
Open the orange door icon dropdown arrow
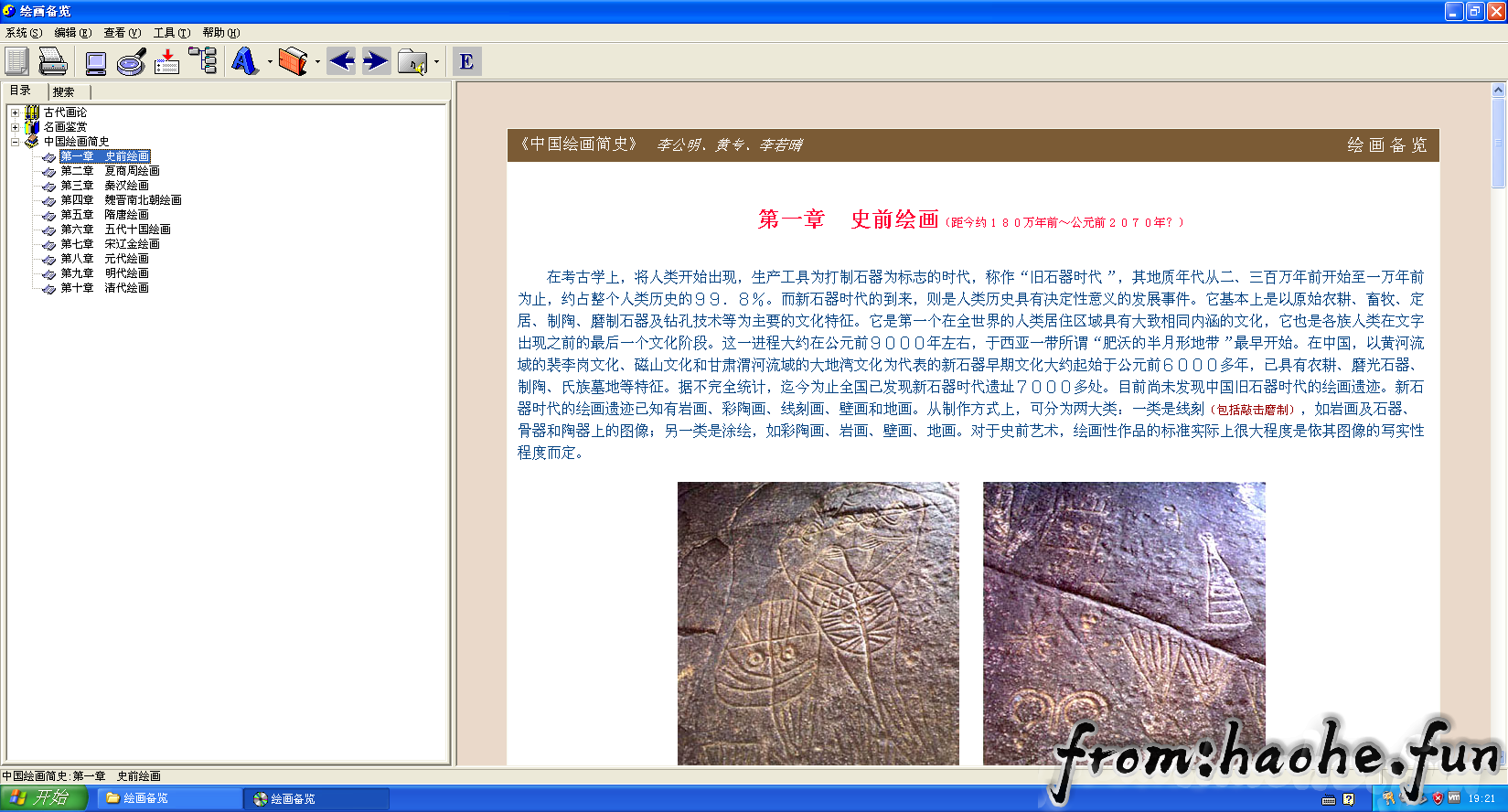click(317, 62)
